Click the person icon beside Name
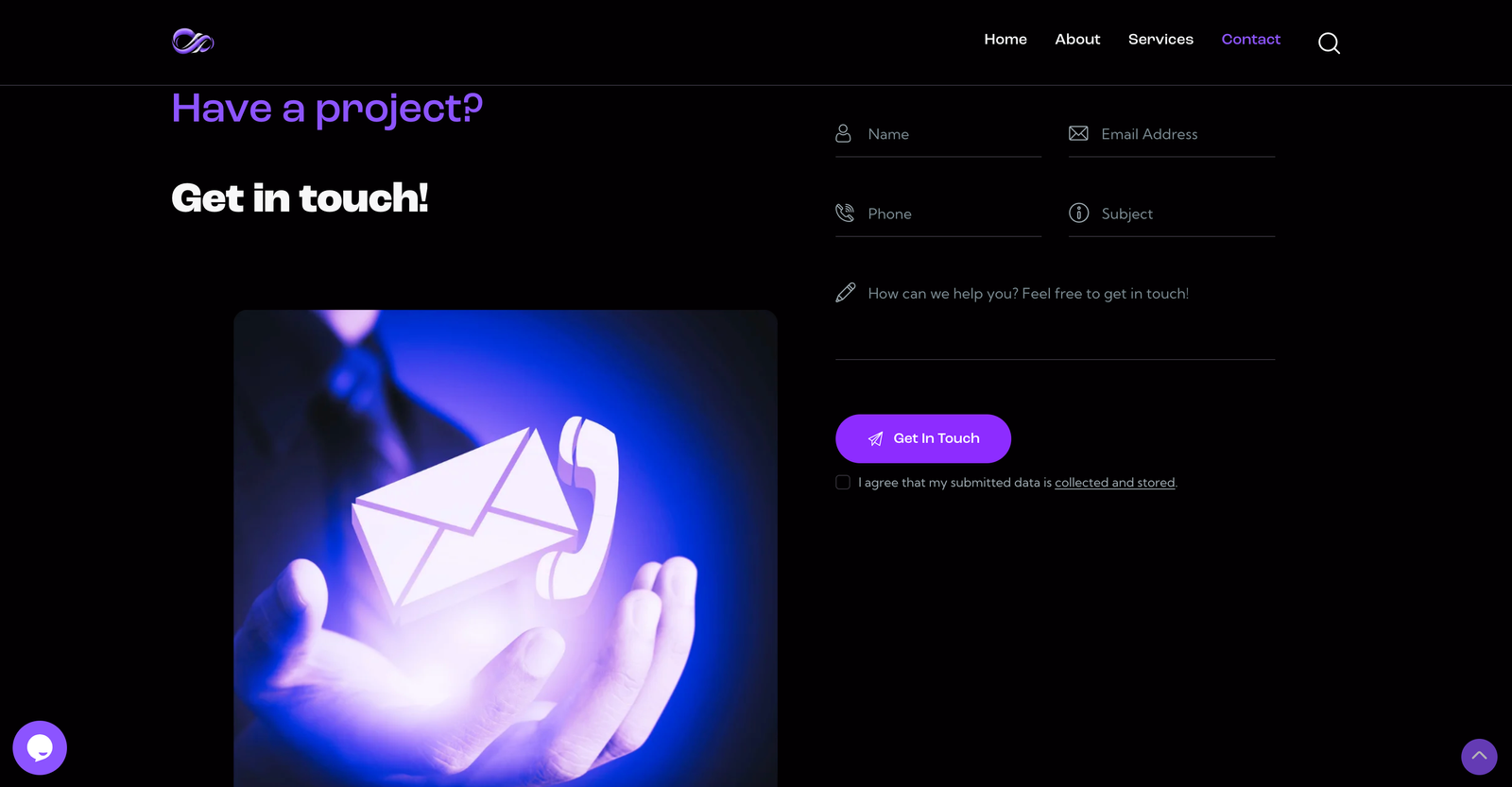This screenshot has height=787, width=1512. coord(843,133)
